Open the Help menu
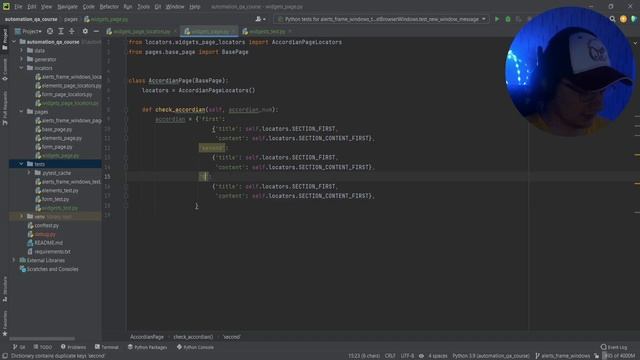 point(195,7)
